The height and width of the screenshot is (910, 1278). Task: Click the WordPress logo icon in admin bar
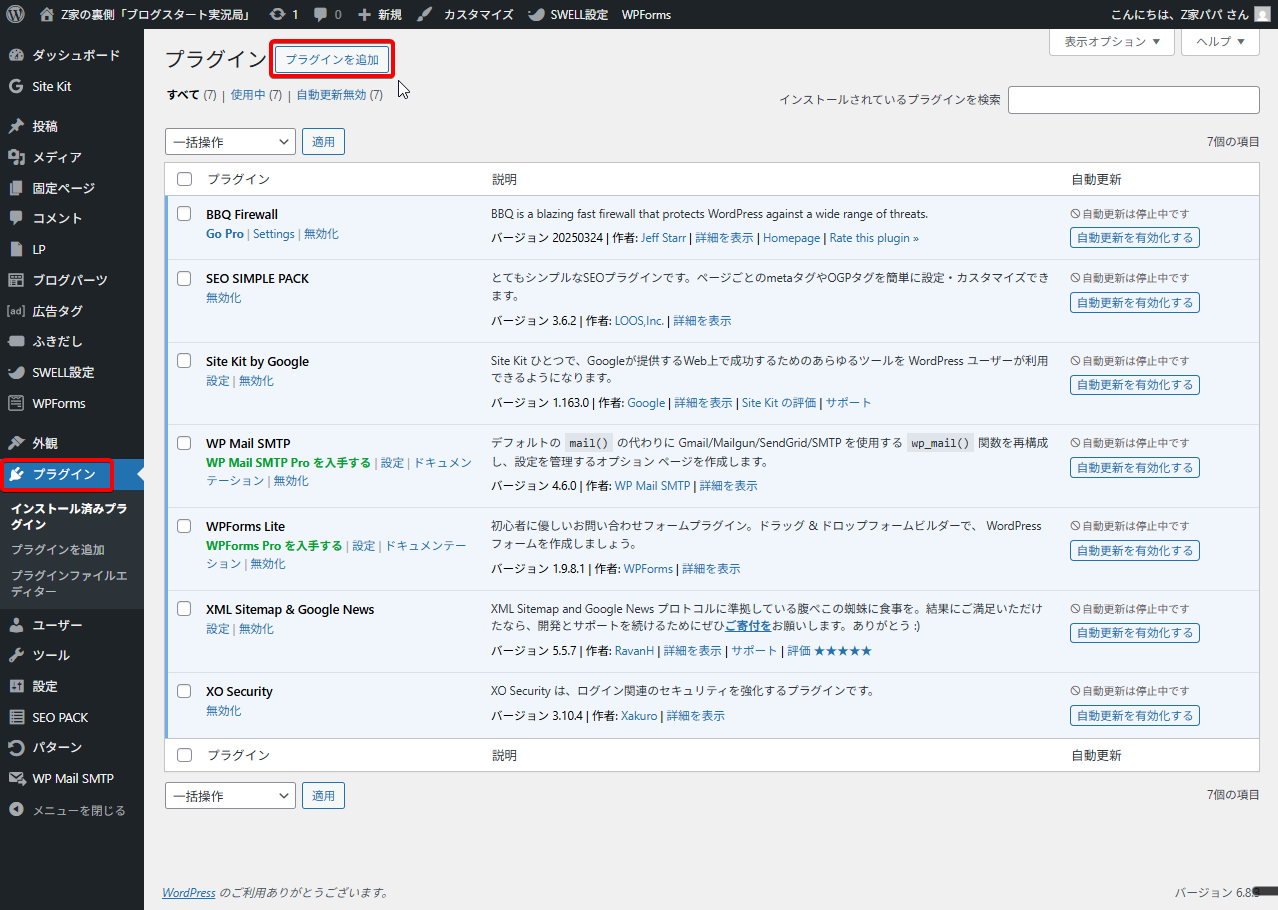coord(15,15)
